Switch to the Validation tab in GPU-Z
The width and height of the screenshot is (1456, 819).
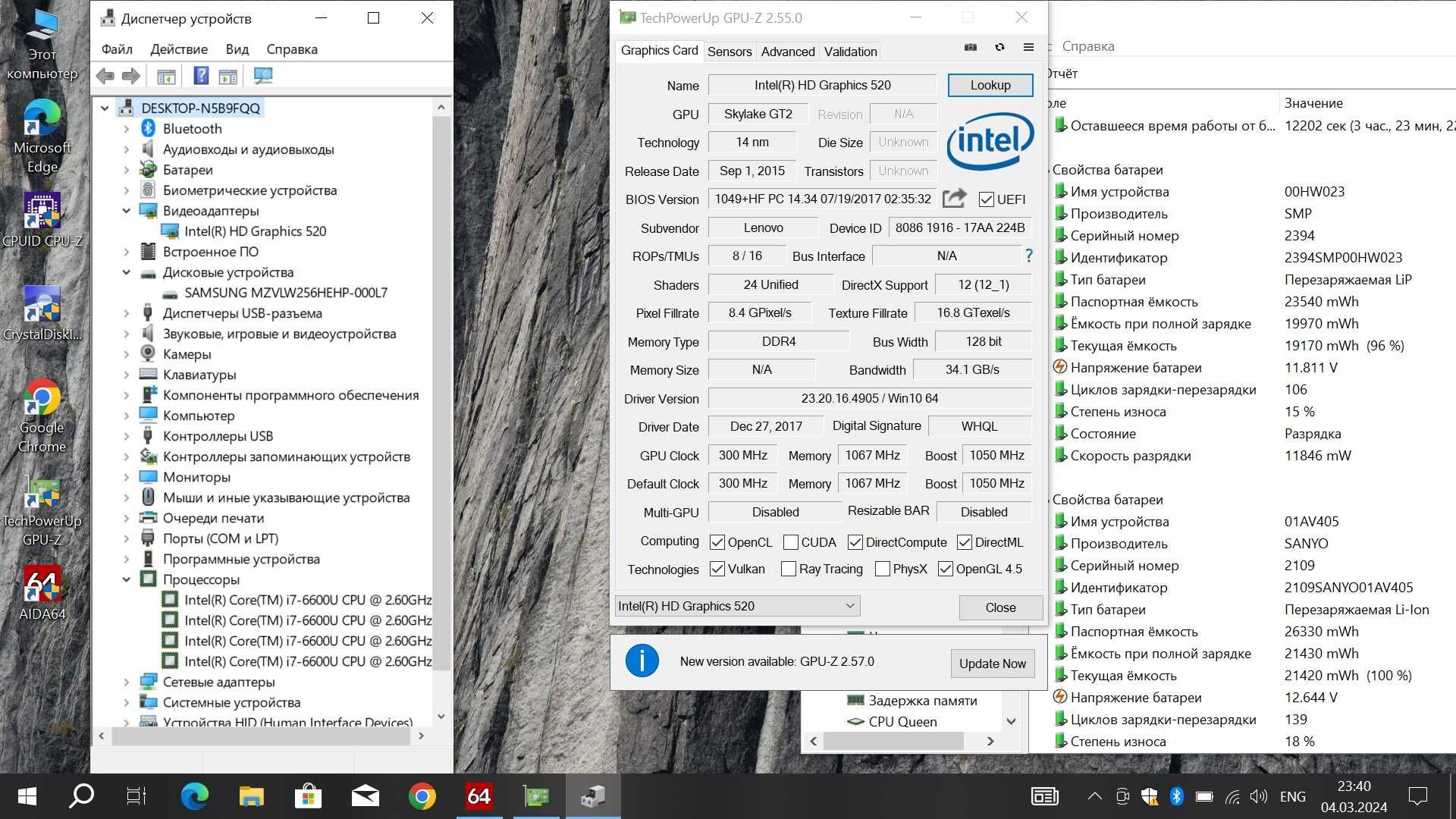[x=850, y=52]
